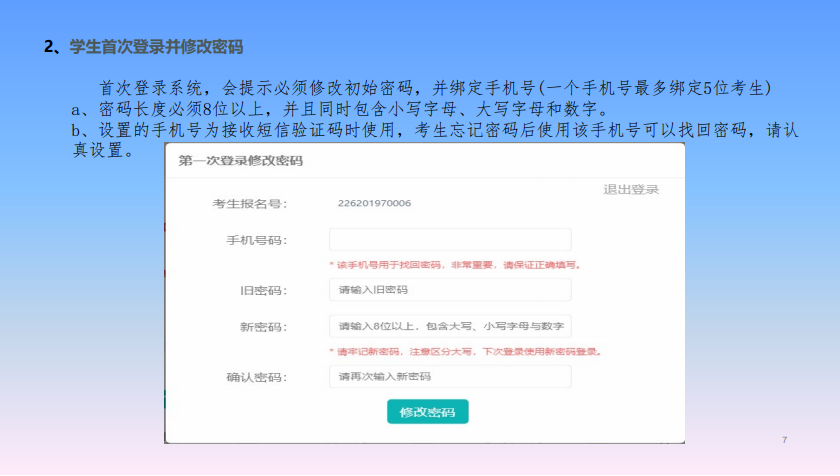Screen dimensions: 840x476
Task: Click the dialog title 第一次登录修改密码
Action: [x=240, y=160]
